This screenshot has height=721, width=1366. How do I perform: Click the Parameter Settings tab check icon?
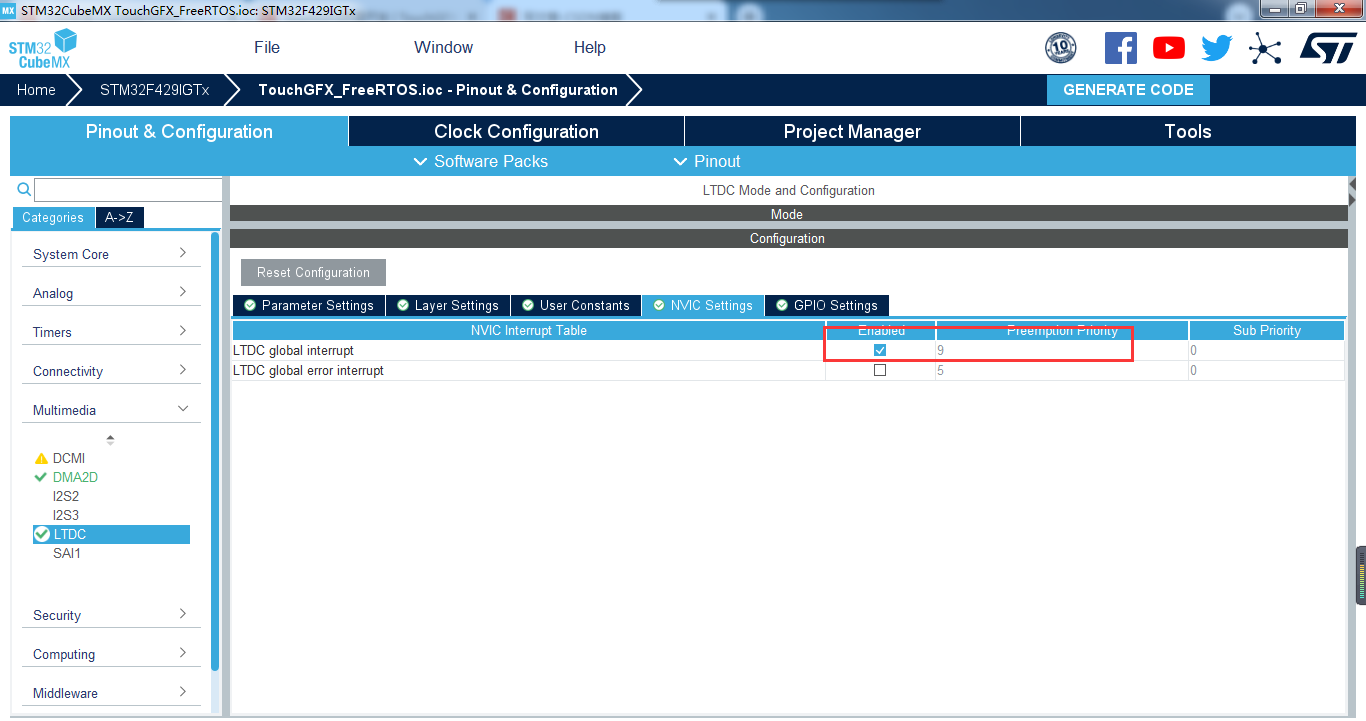(250, 305)
